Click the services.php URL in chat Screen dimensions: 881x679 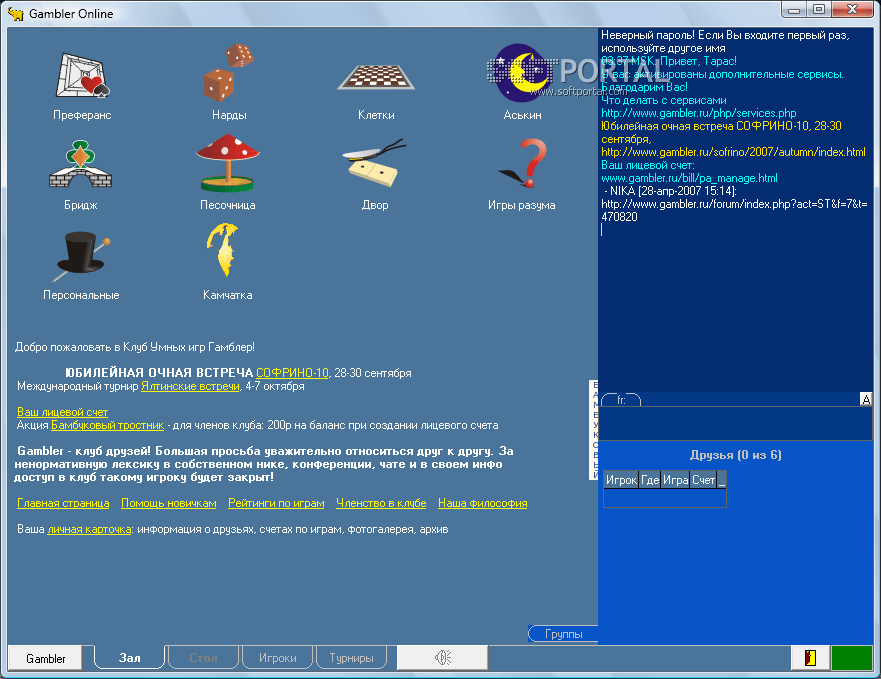click(x=698, y=113)
